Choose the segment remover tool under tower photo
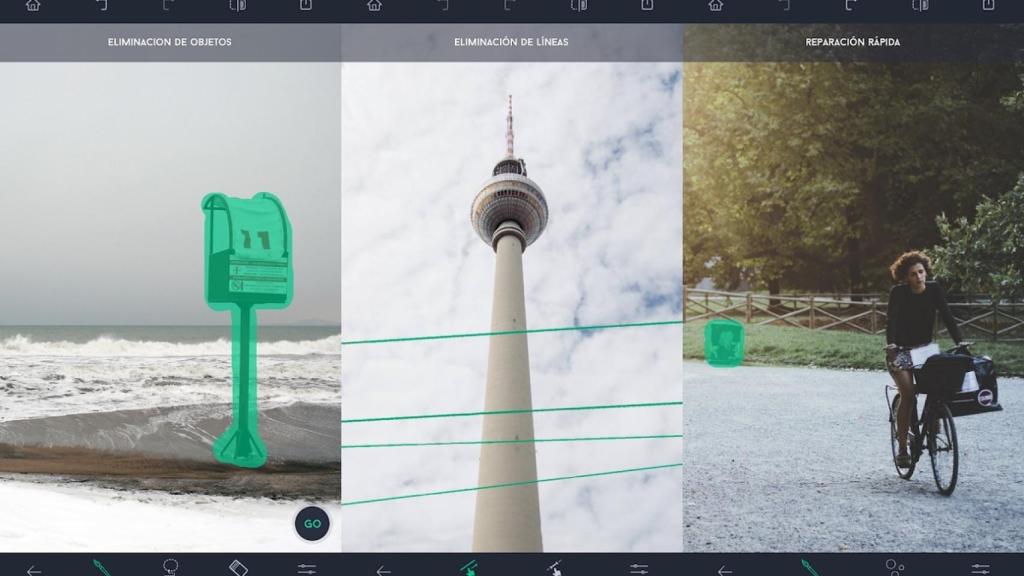 click(x=554, y=568)
